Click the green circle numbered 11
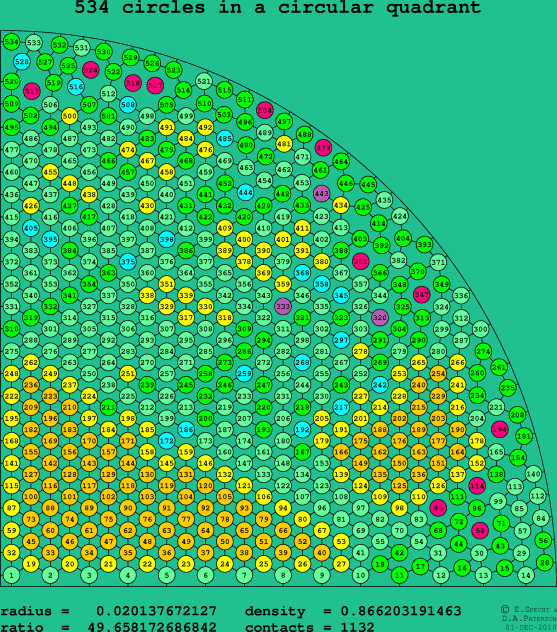Image resolution: width=557 pixels, height=632 pixels. pyautogui.click(x=399, y=575)
